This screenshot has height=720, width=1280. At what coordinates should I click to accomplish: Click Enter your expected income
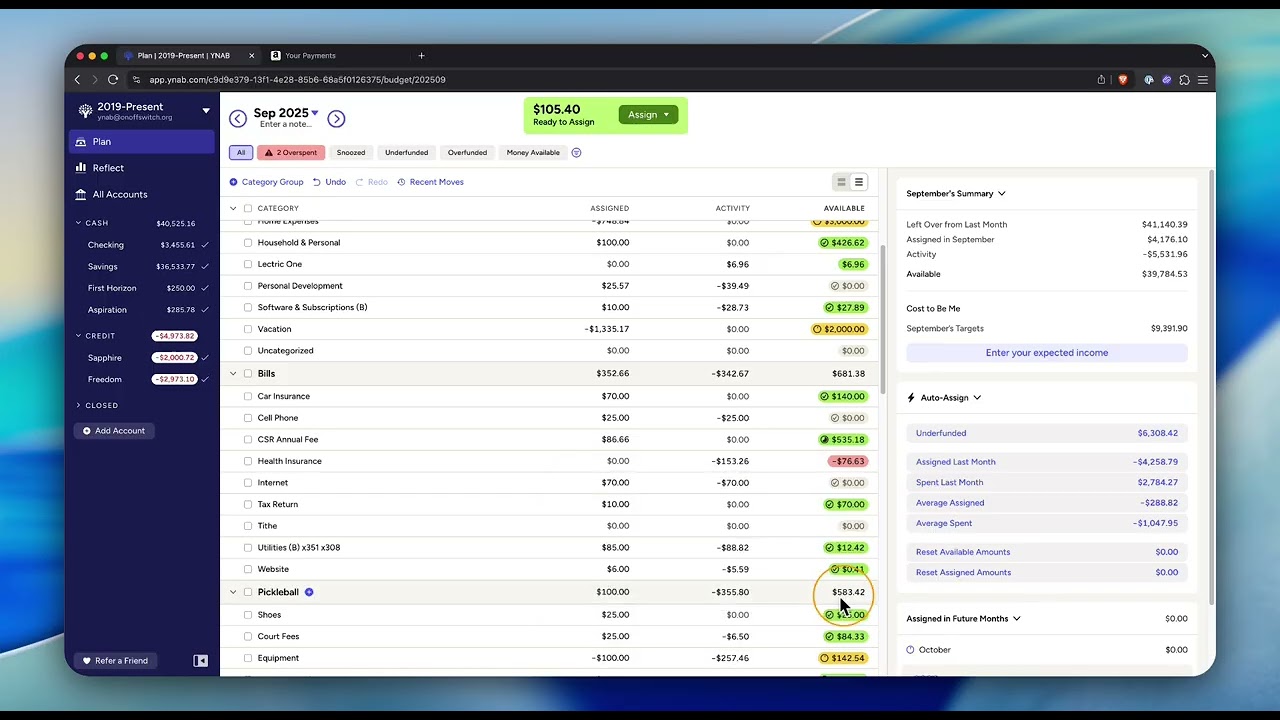tap(1047, 353)
